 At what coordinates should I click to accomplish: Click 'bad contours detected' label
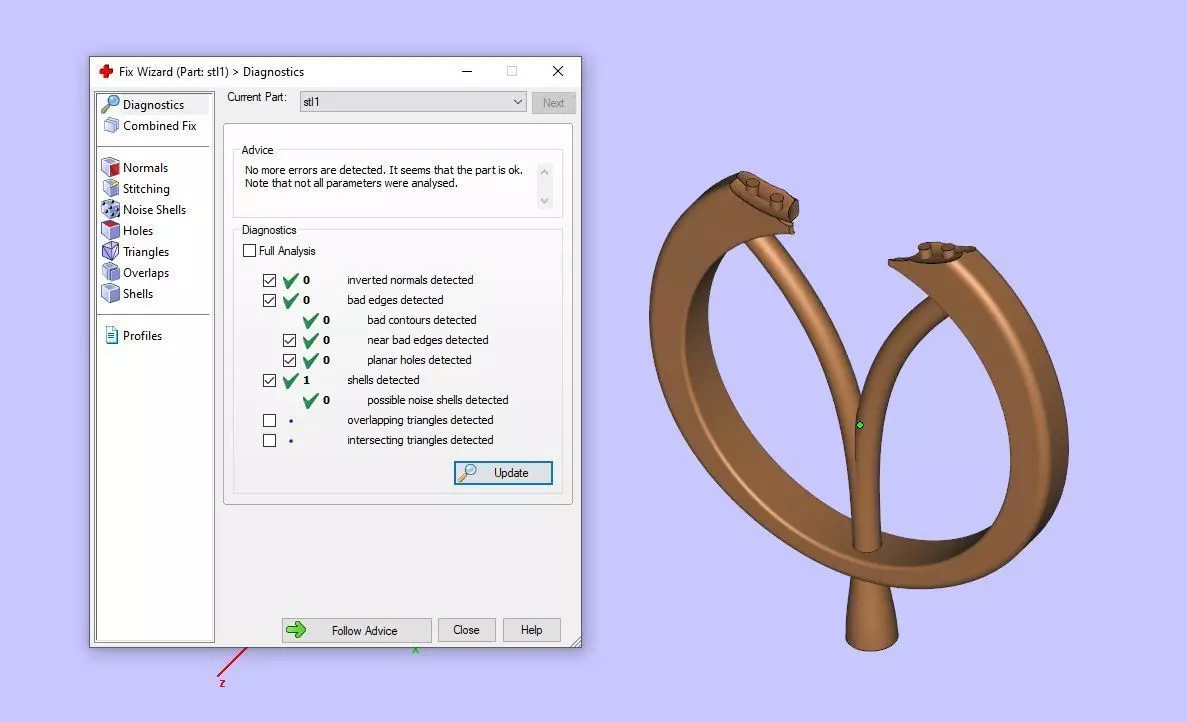coord(422,320)
